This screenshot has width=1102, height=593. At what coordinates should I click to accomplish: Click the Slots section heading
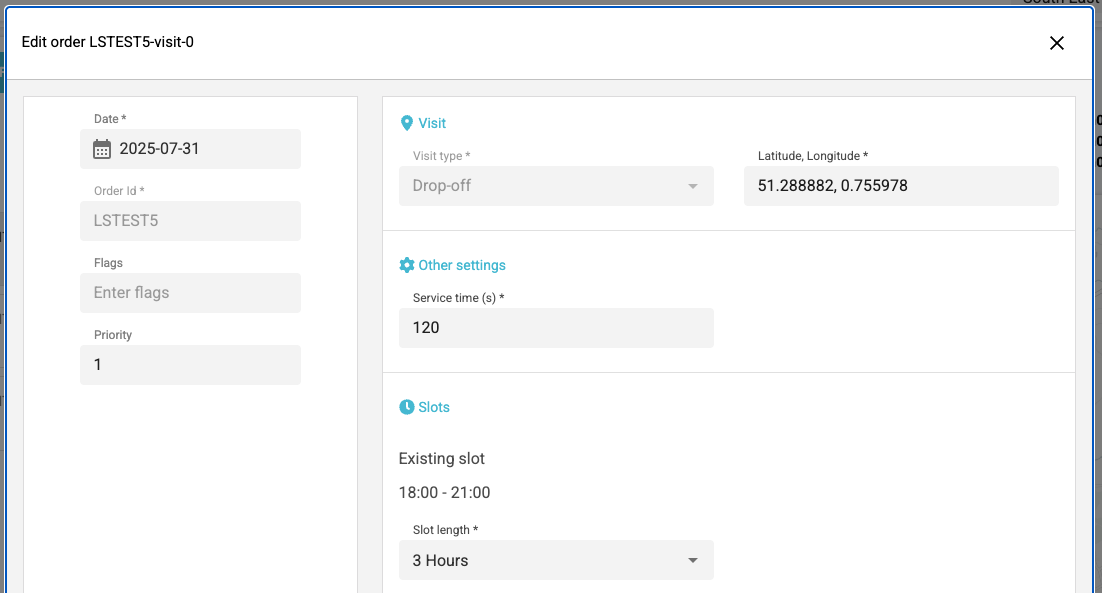[x=434, y=407]
